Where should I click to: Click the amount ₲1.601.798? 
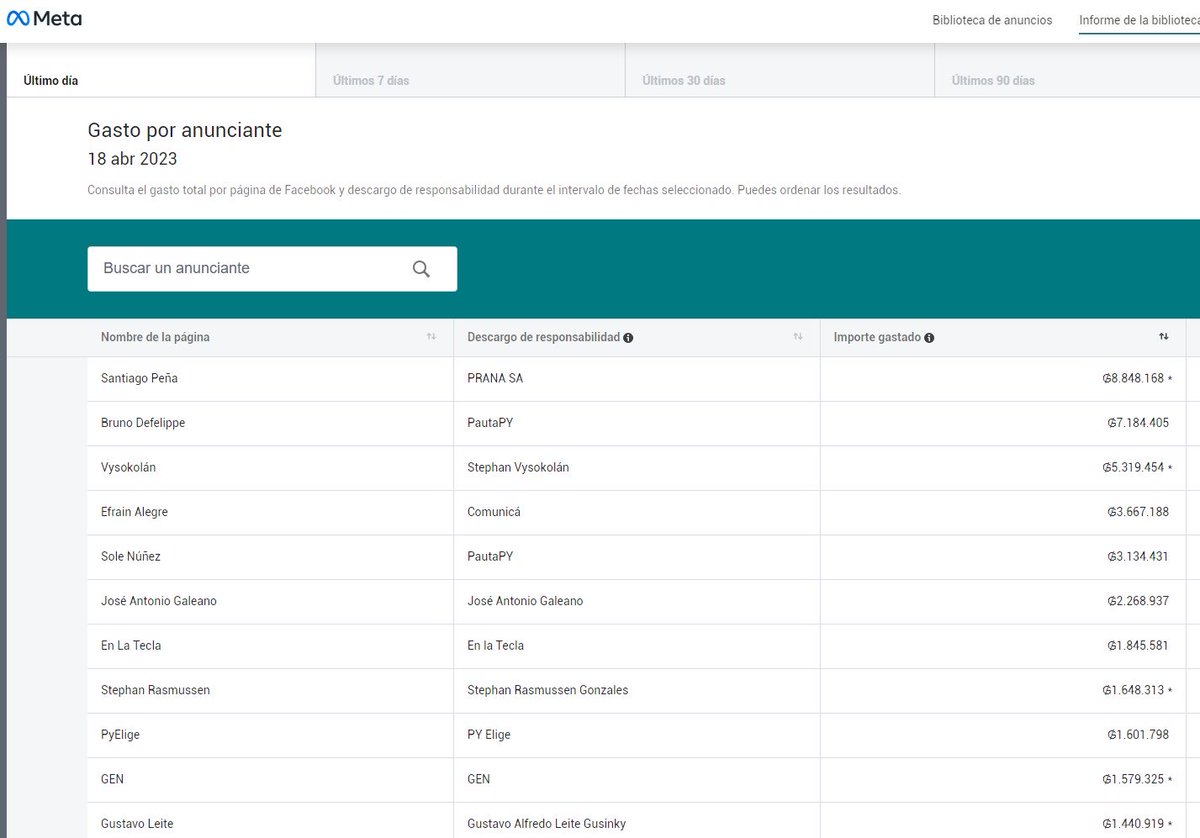(x=1138, y=735)
